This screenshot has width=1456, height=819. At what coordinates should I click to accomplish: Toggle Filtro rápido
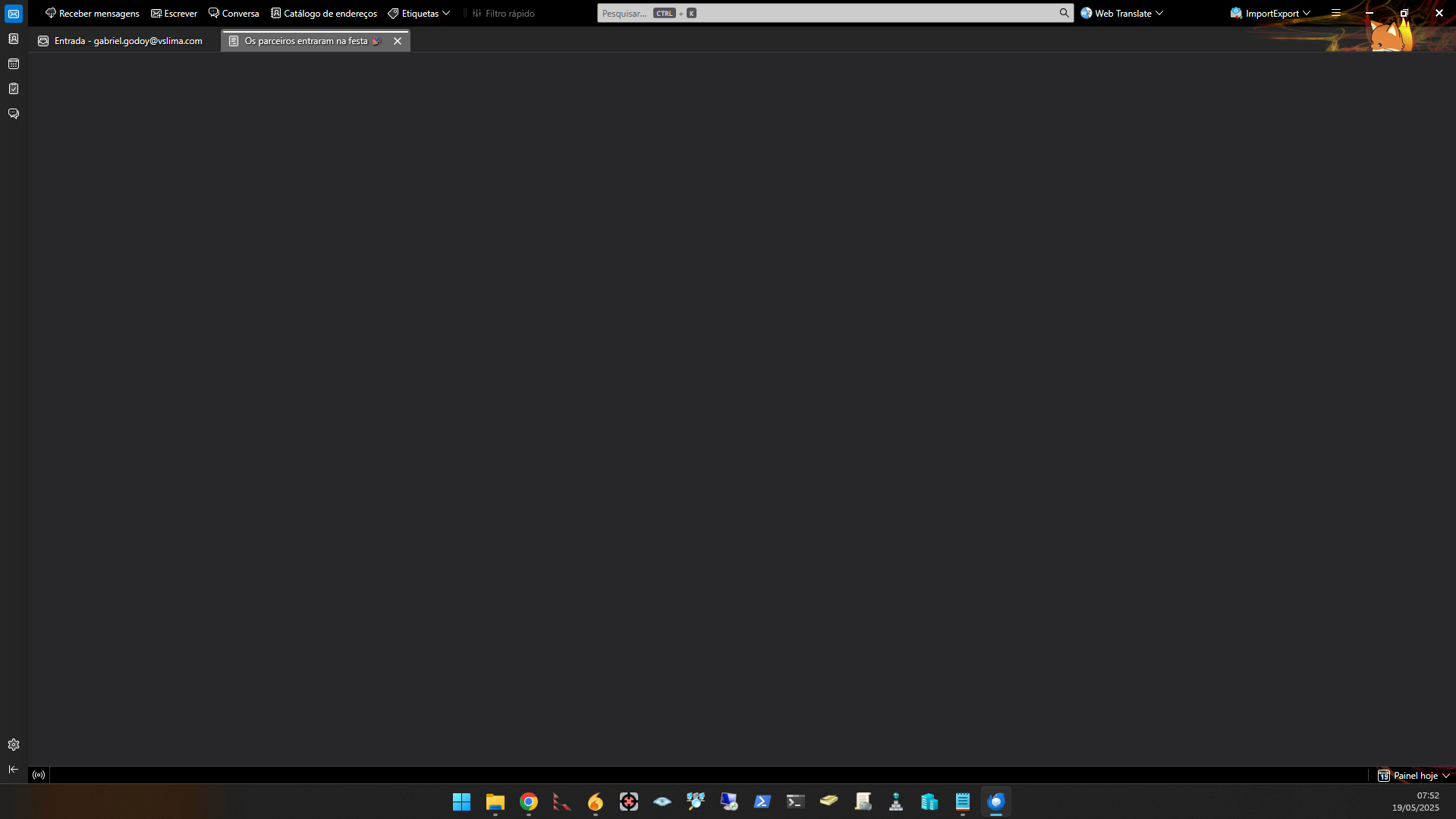(503, 14)
